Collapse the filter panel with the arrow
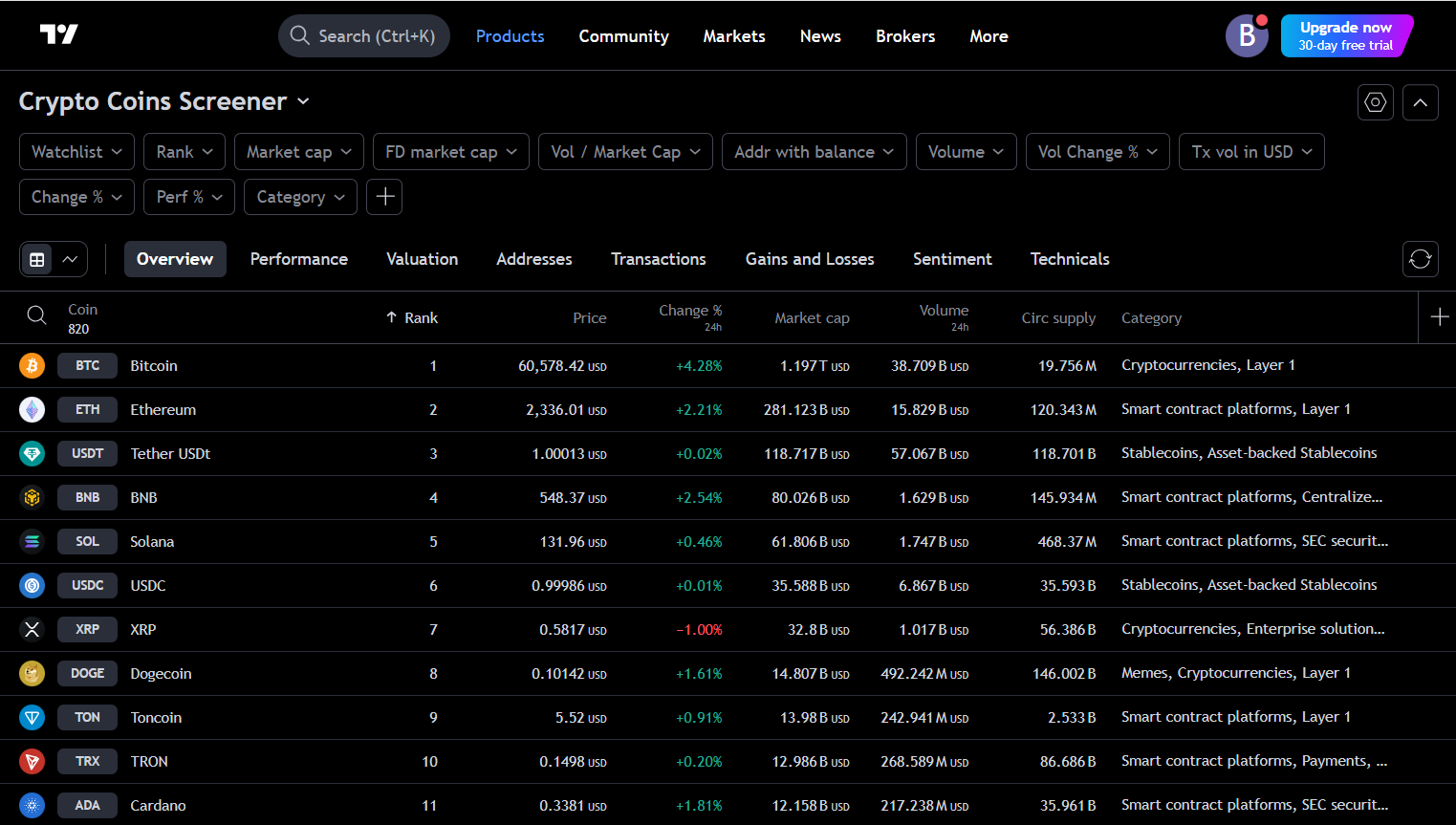Image resolution: width=1456 pixels, height=825 pixels. coord(1421,102)
